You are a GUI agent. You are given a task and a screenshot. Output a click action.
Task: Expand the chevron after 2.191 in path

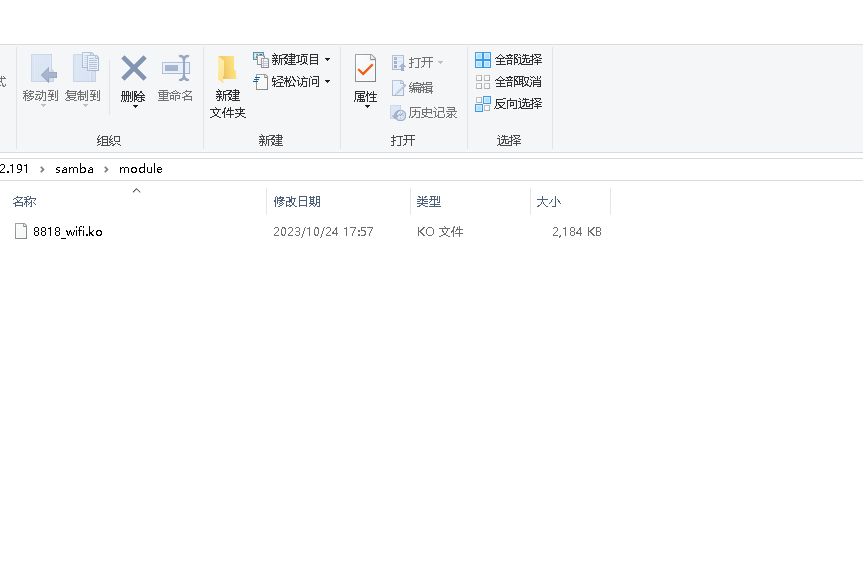click(42, 169)
